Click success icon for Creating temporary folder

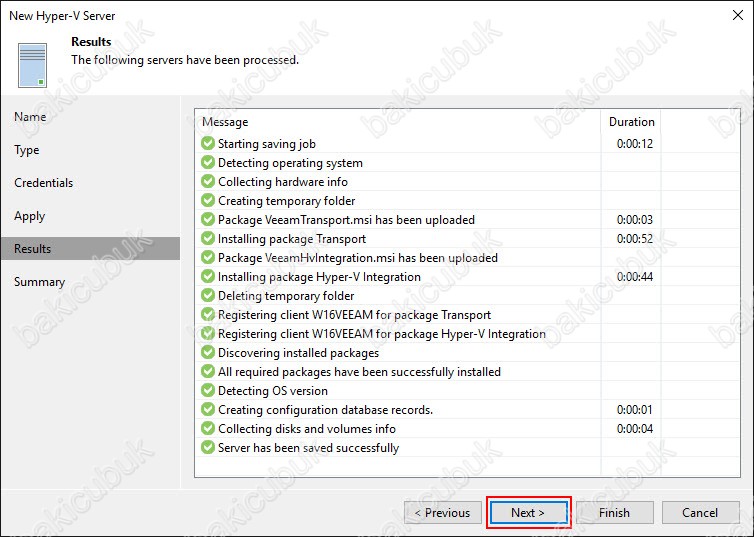point(208,200)
